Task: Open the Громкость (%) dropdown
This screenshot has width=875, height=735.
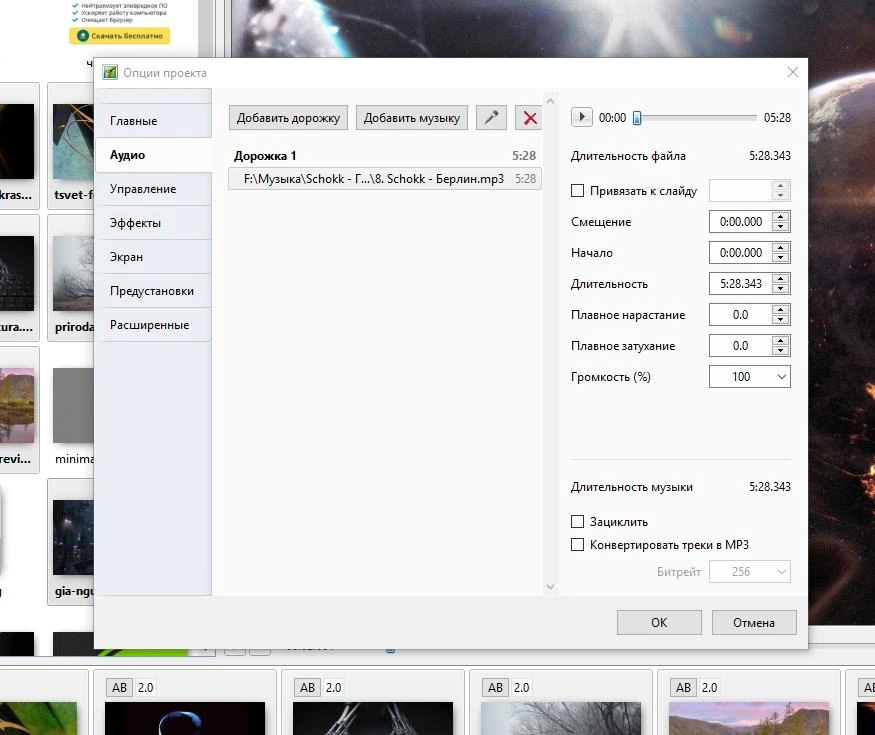Action: coord(782,377)
